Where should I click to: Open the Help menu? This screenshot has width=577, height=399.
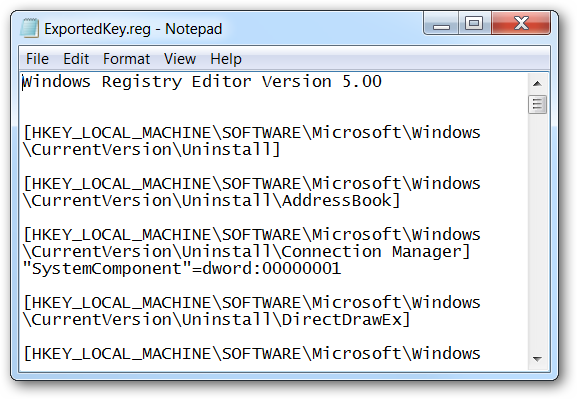pos(226,59)
